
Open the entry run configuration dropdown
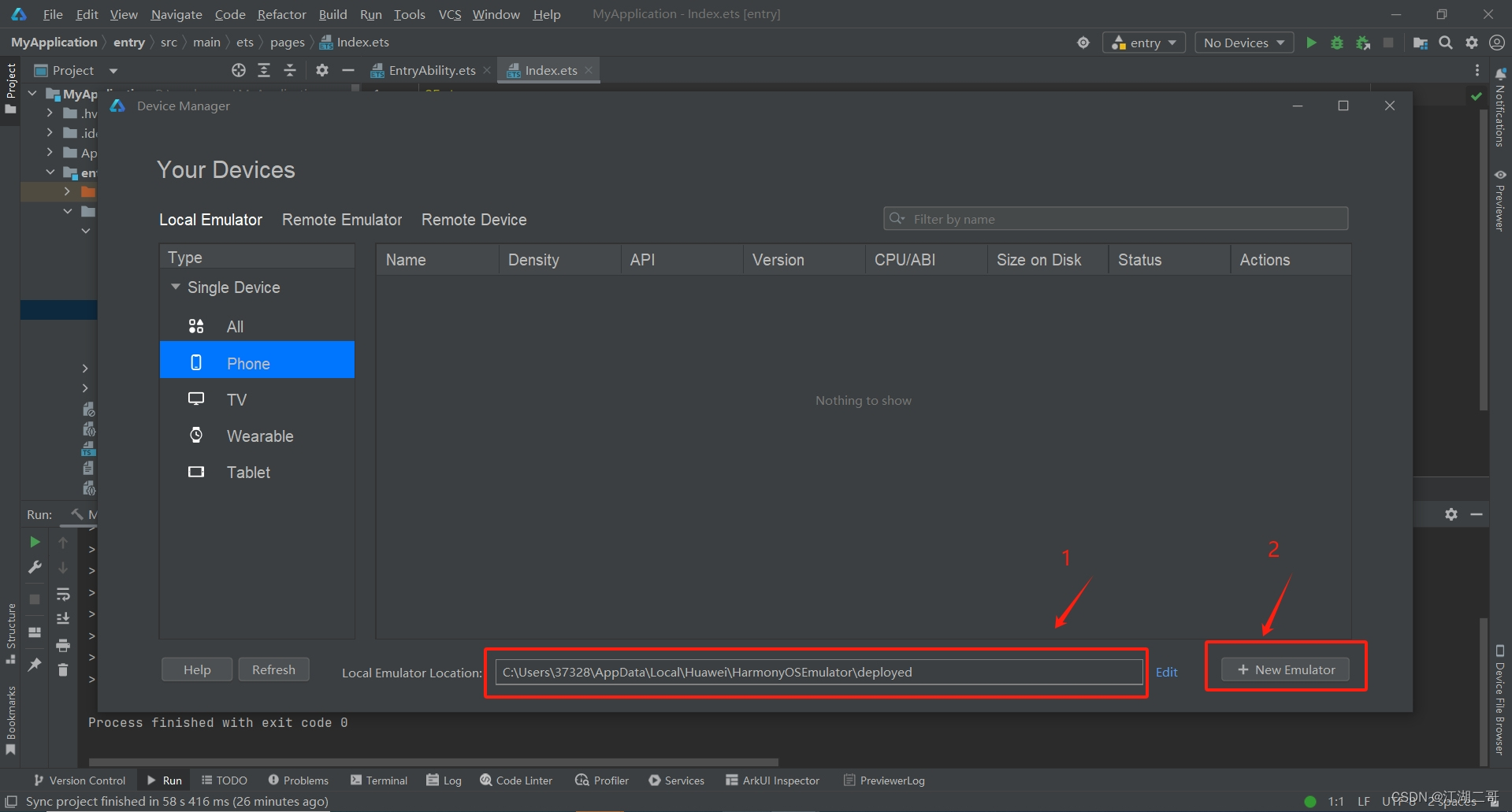[1144, 43]
